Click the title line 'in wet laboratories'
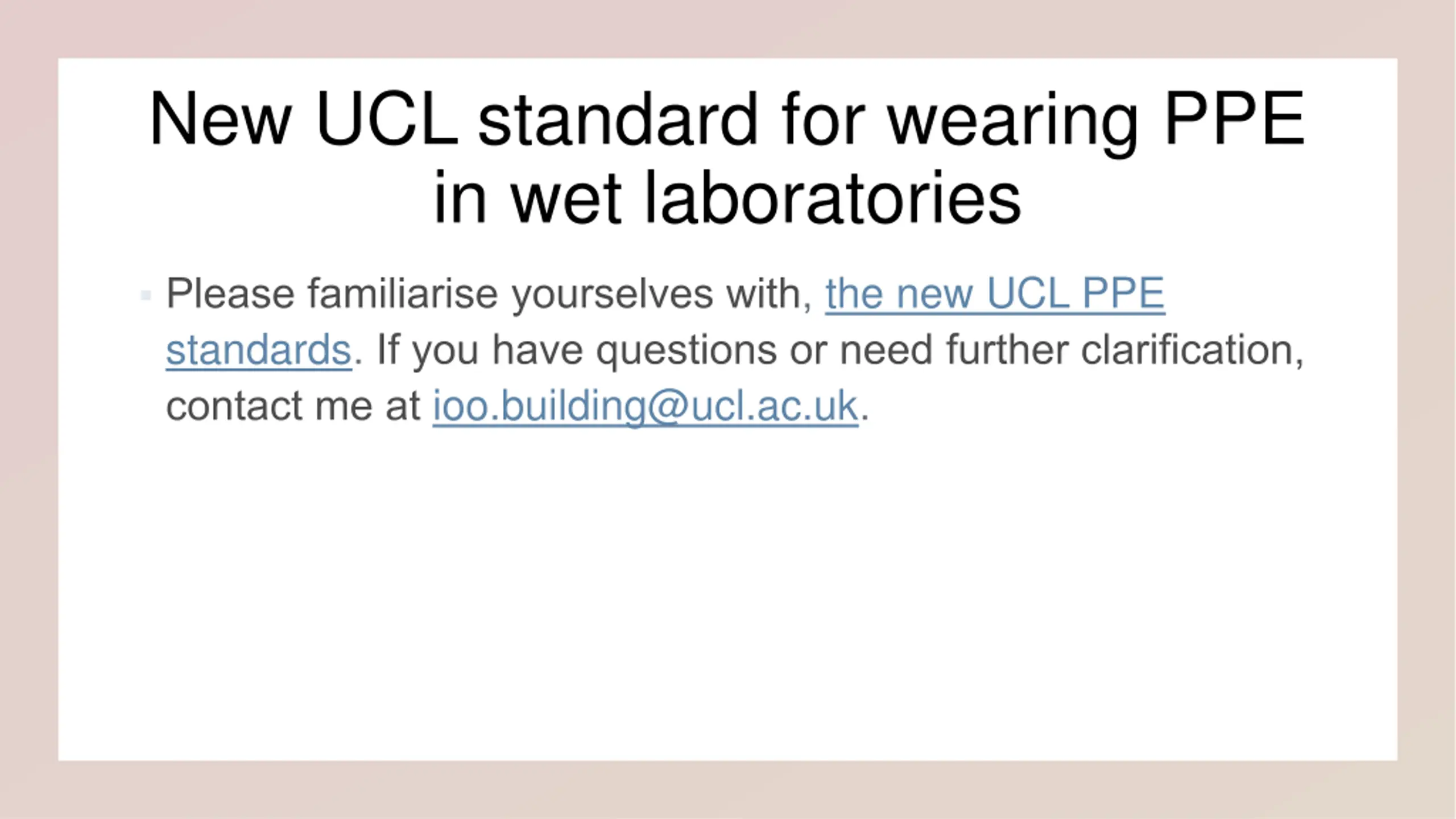This screenshot has width=1456, height=819. (727, 198)
